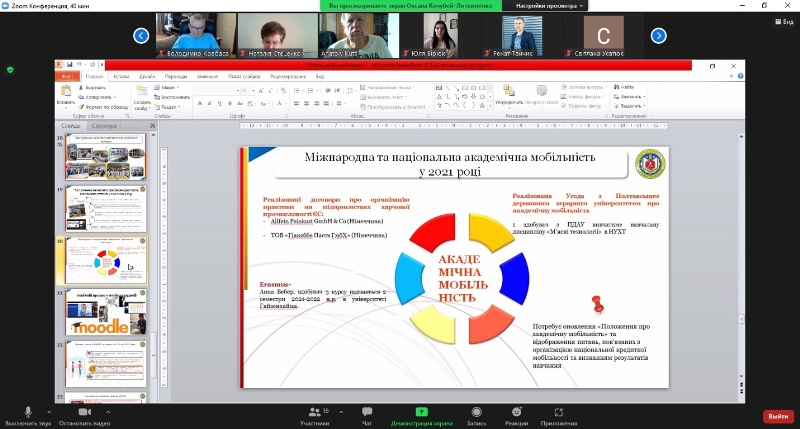Start recording with the Record icon
The height and width of the screenshot is (429, 800).
(x=475, y=411)
